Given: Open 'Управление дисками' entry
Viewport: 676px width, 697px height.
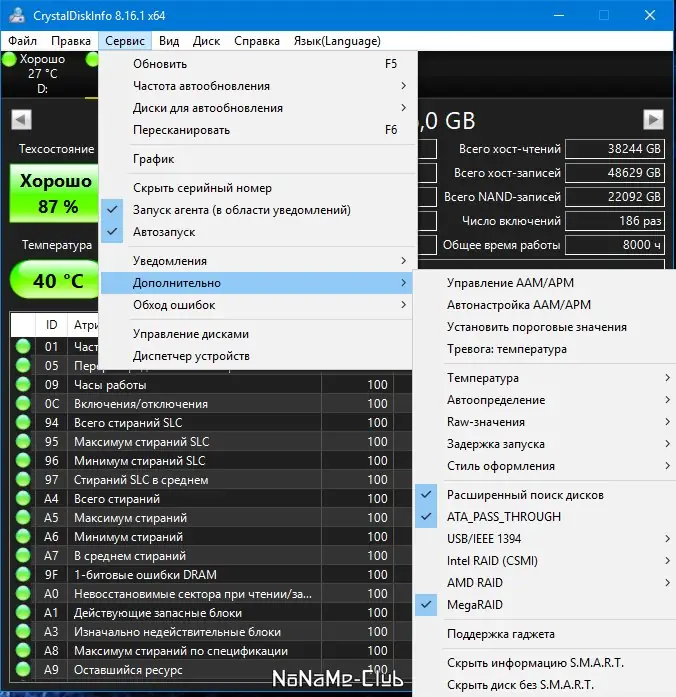Looking at the screenshot, I should (256, 334).
